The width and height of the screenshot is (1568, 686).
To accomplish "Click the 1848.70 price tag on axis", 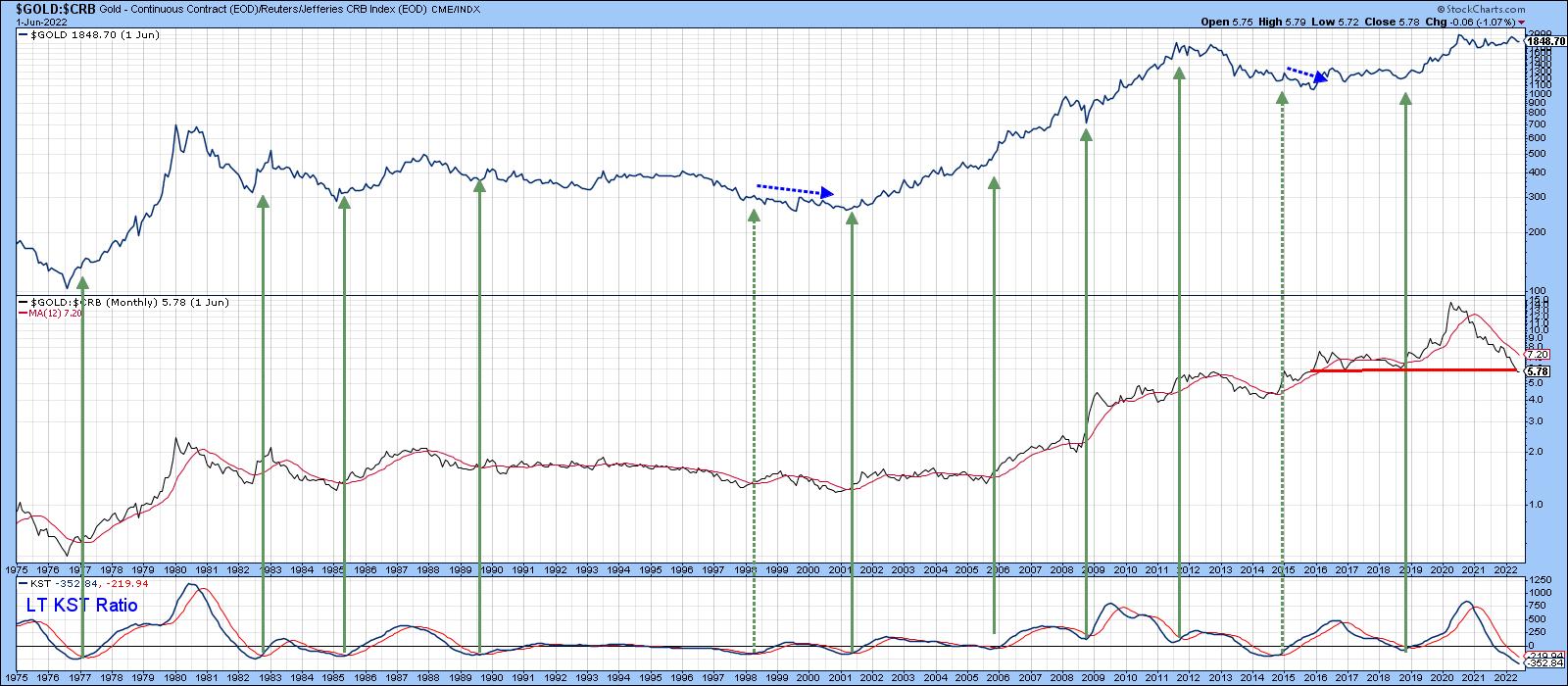I will (1542, 41).
